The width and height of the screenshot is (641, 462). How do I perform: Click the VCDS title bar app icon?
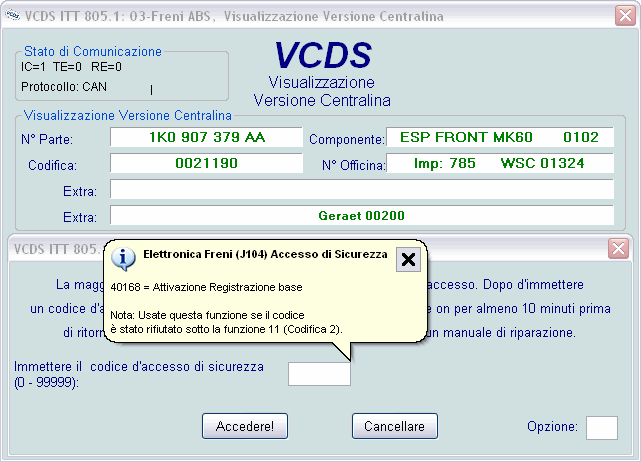(12, 16)
